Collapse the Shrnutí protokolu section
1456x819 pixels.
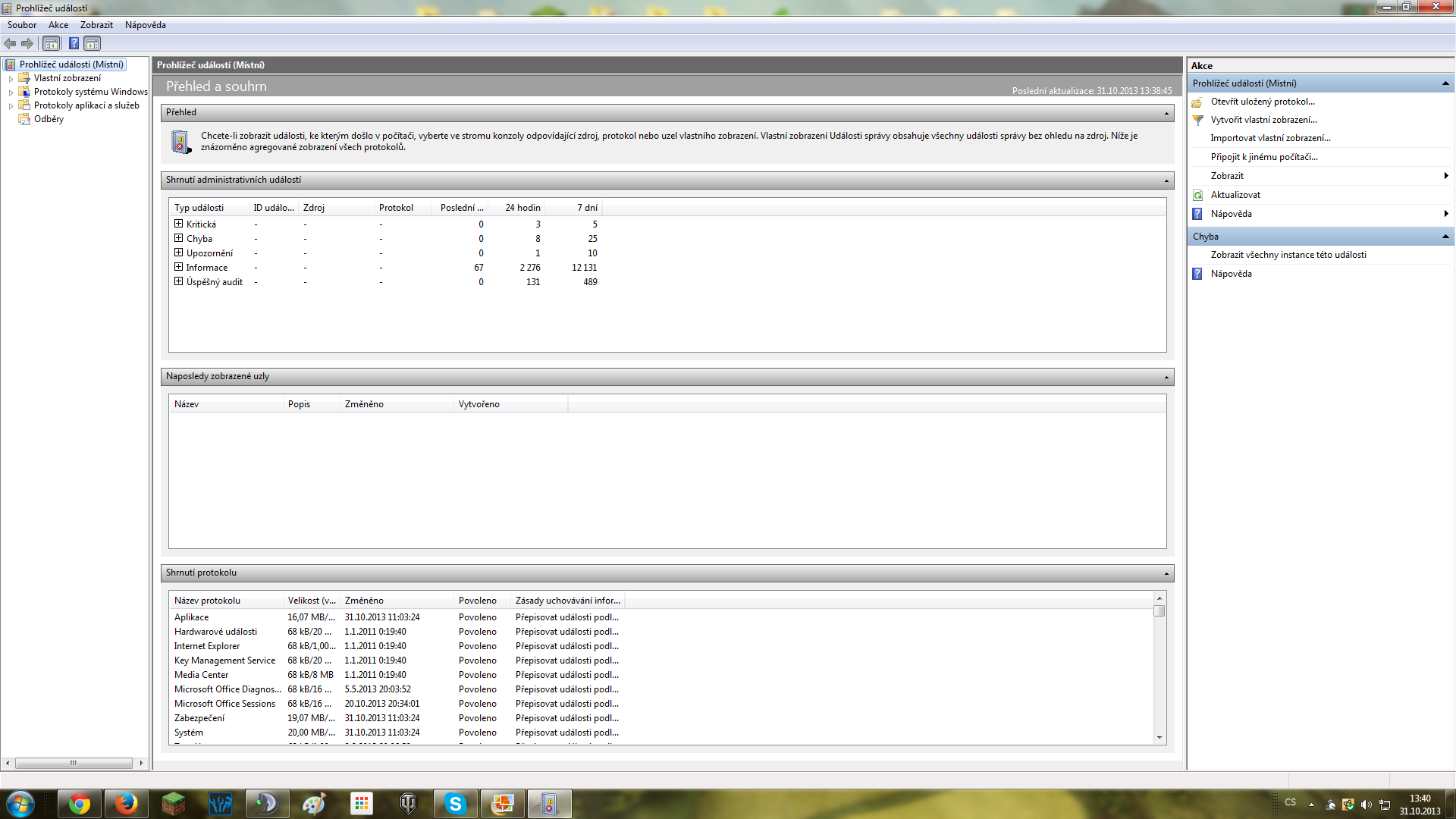point(1167,573)
